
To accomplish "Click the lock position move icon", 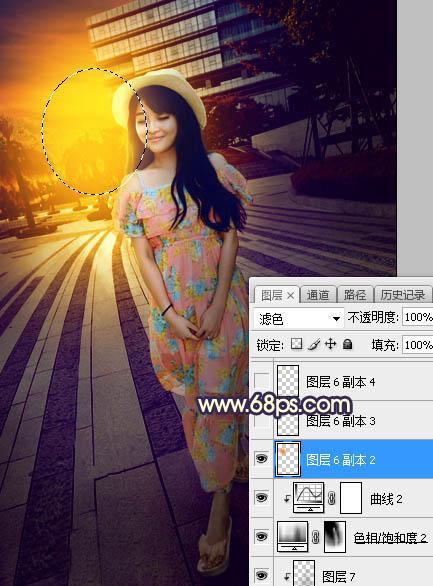I will (331, 344).
